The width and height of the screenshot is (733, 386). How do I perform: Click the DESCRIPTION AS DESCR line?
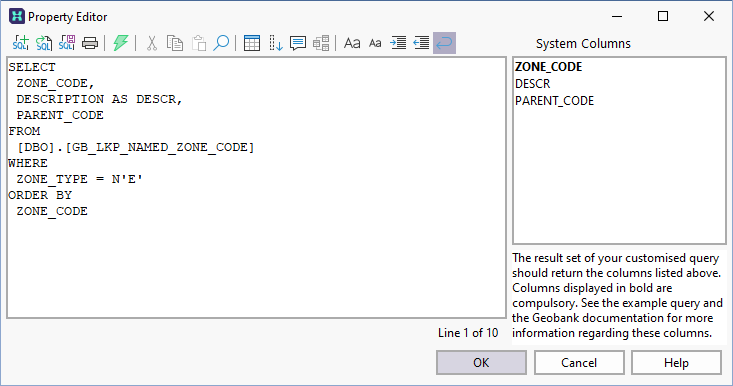pyautogui.click(x=99, y=99)
